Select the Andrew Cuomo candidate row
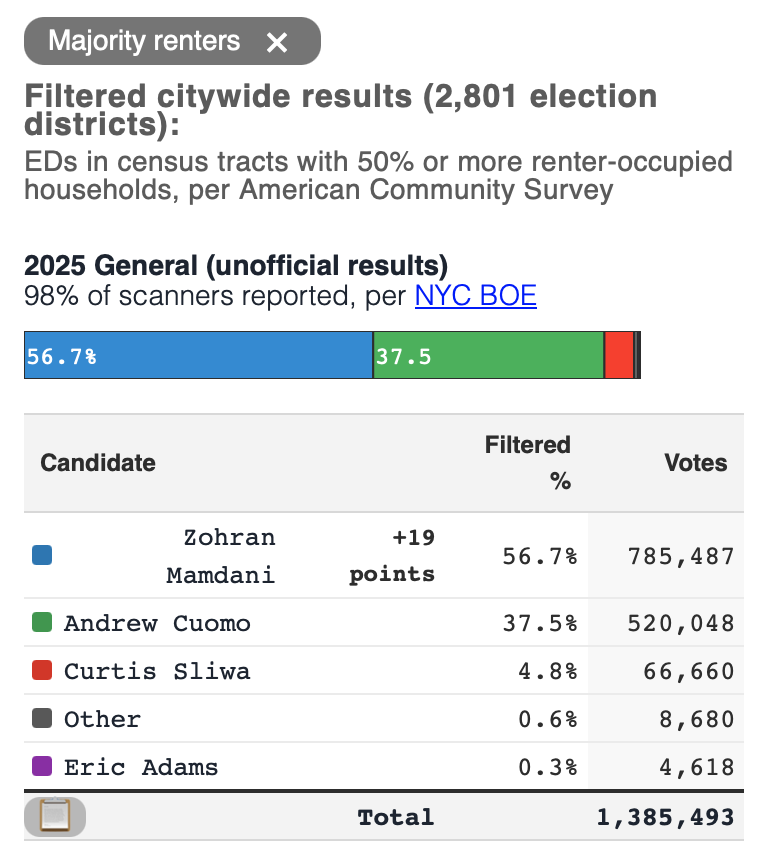Screen dimensions: 772x852 coord(157,623)
